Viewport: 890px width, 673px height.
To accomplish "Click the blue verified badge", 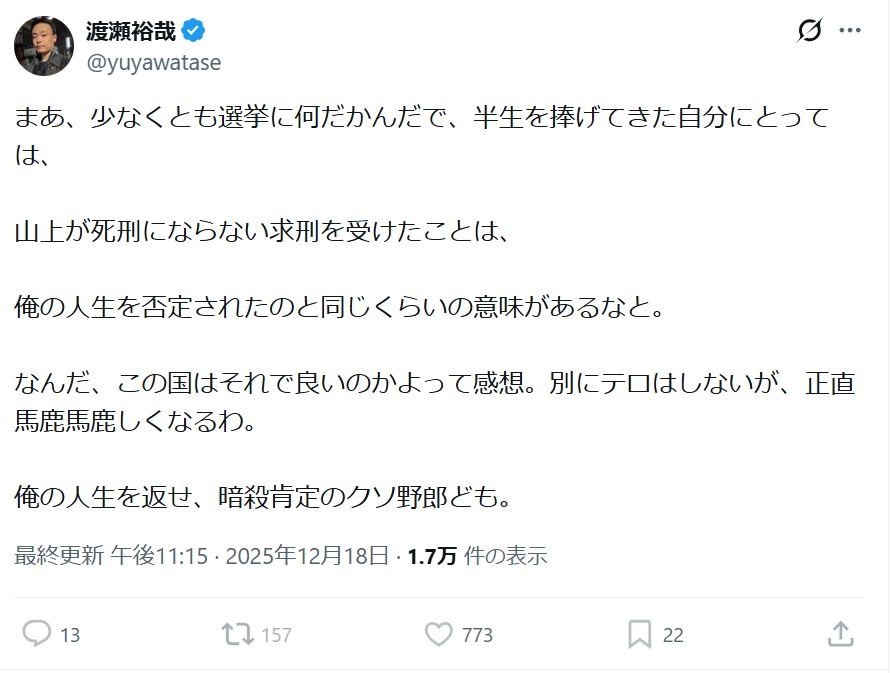I will pyautogui.click(x=194, y=32).
